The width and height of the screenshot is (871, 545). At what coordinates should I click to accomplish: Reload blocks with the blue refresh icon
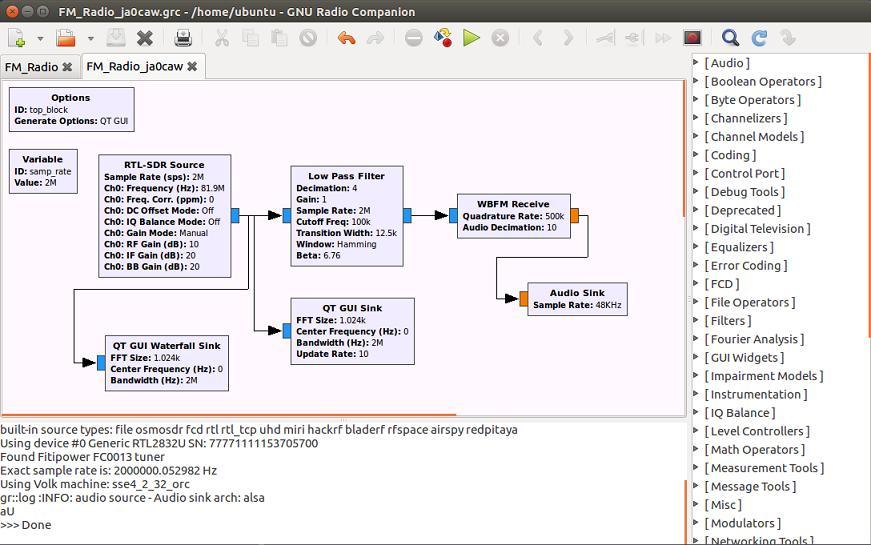pos(759,38)
